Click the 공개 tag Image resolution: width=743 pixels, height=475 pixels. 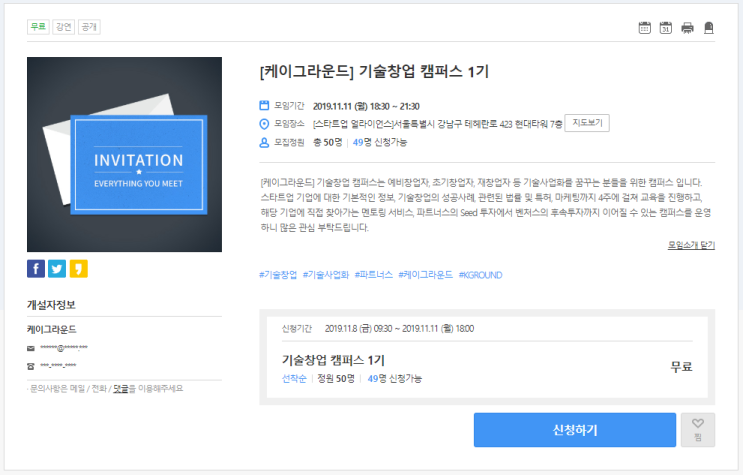89,27
